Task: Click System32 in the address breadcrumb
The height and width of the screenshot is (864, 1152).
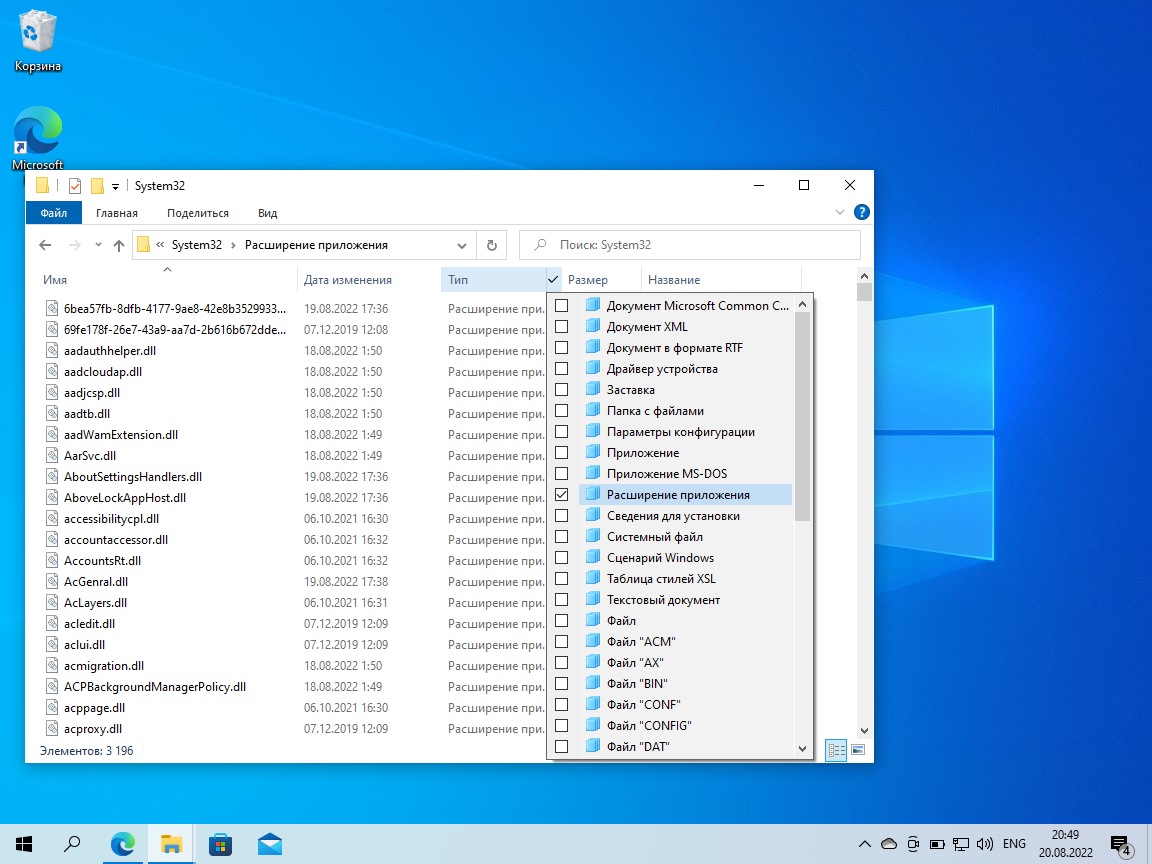Action: tap(196, 245)
